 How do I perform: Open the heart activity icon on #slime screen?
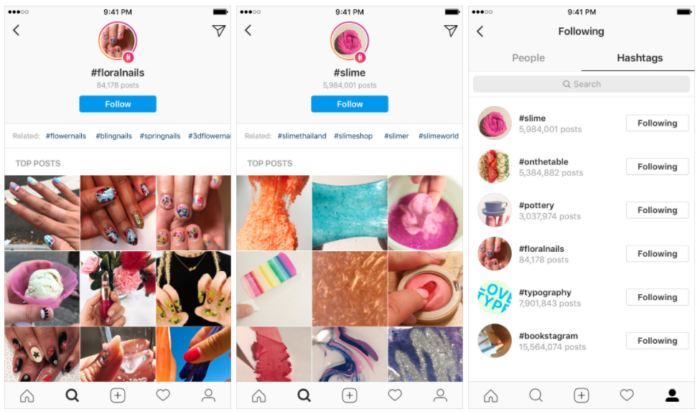point(395,395)
